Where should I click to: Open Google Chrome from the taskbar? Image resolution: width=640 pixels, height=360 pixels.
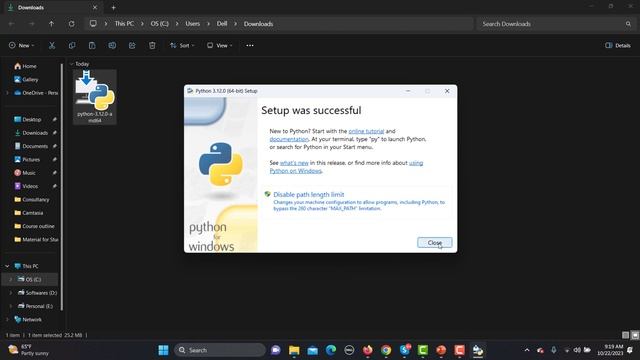[x=386, y=350]
